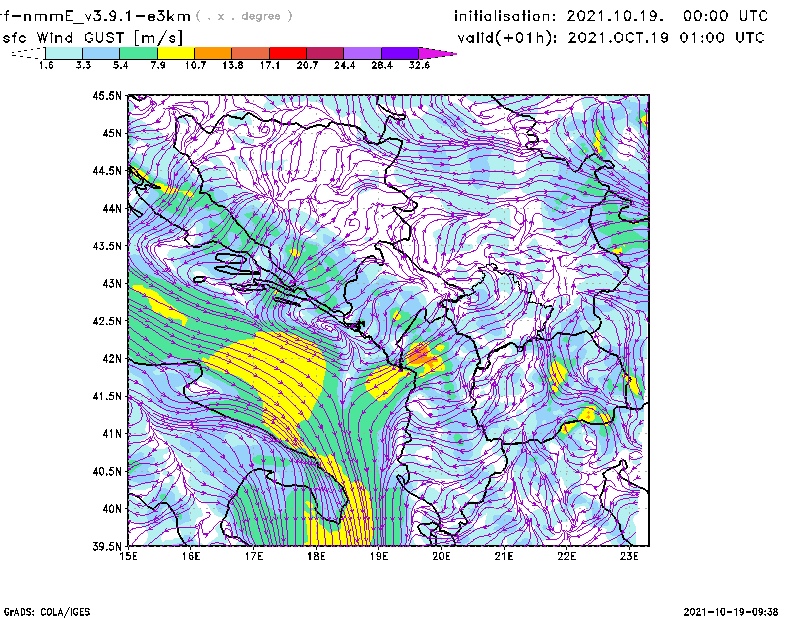This screenshot has height=618, width=800.
Task: Click the crimson 20.7–24.4 legend swatch
Action: click(x=325, y=53)
